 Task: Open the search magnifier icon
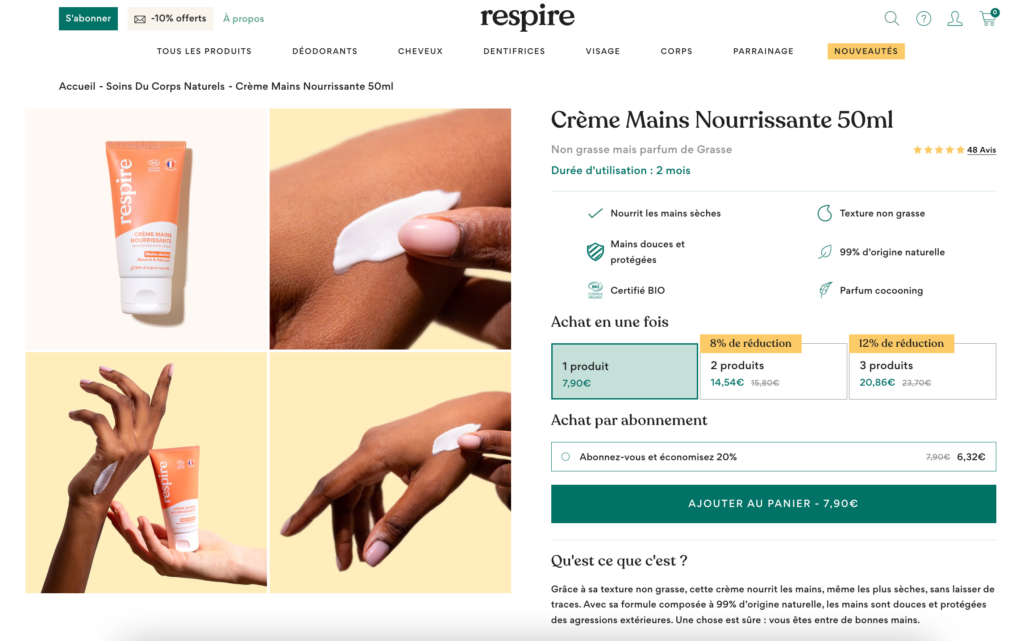point(891,18)
